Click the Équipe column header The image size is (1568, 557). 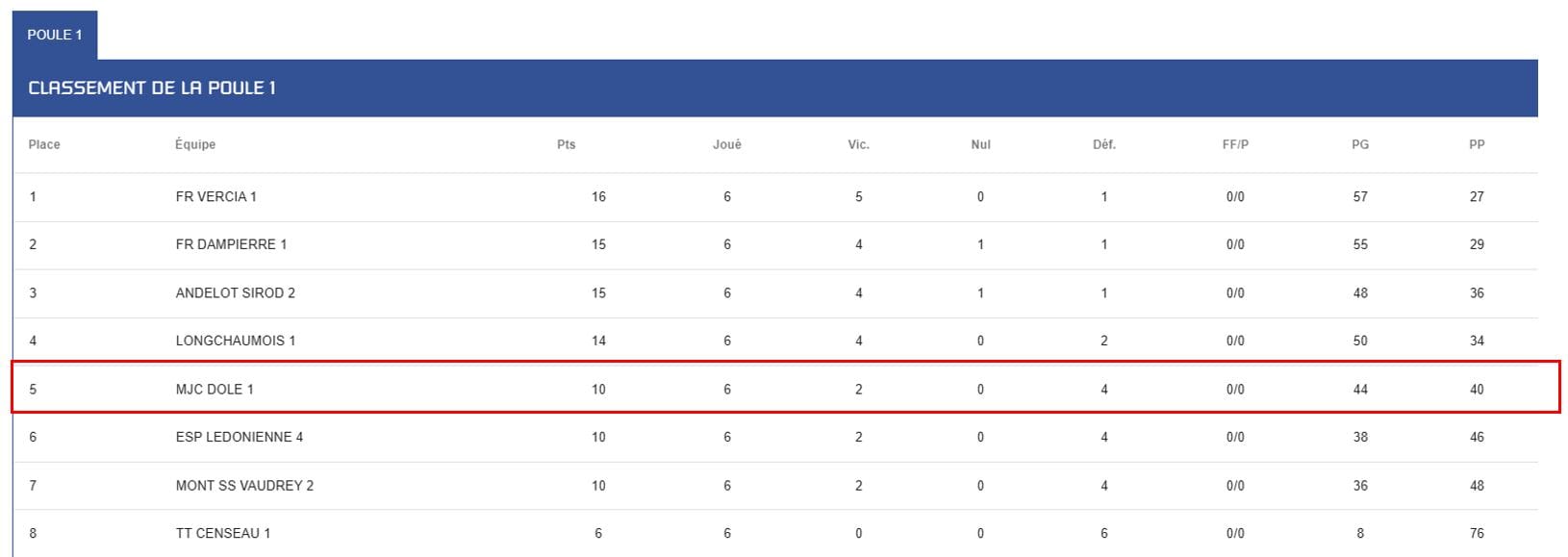point(195,144)
